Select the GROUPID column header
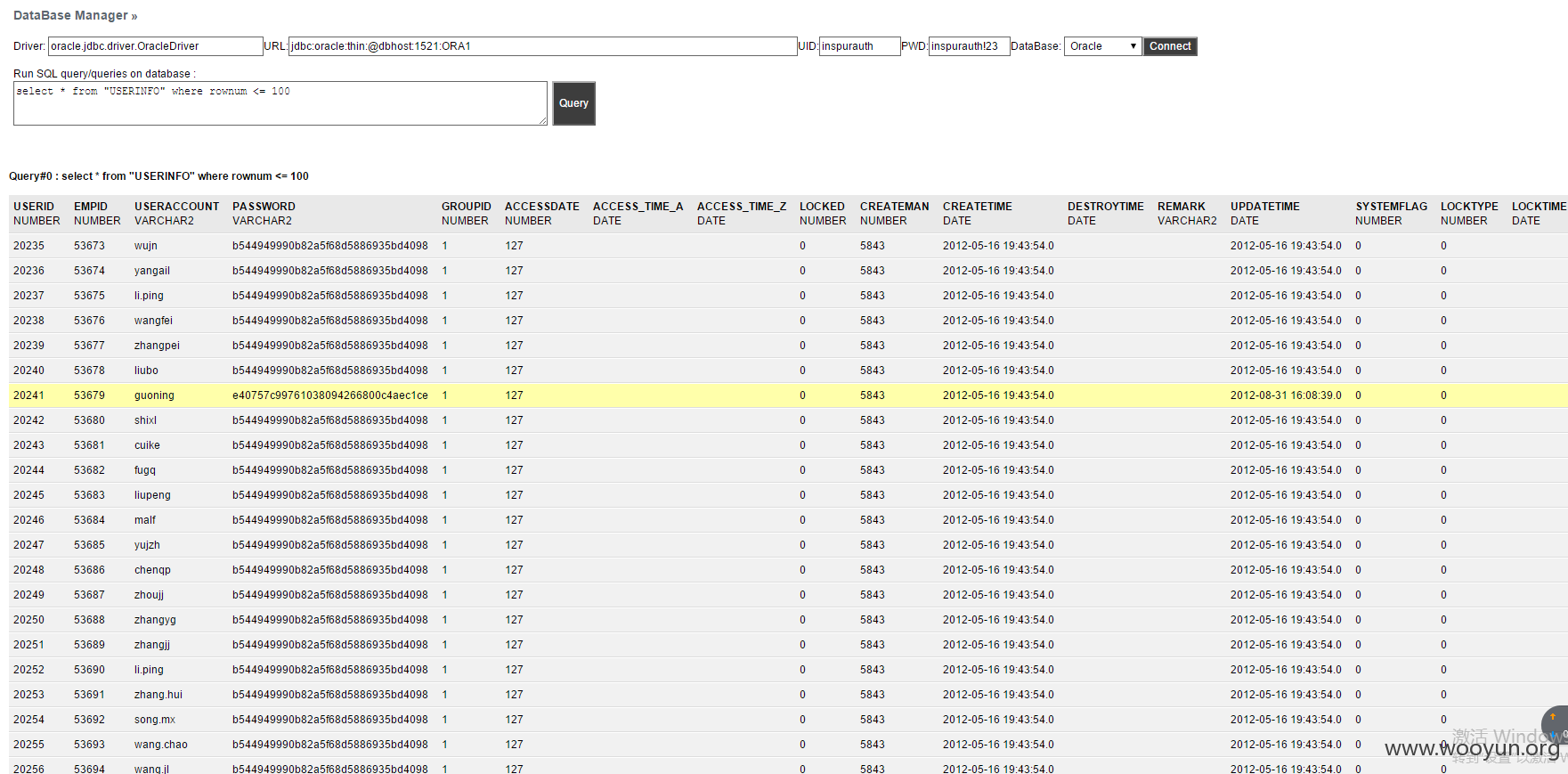 [x=467, y=207]
